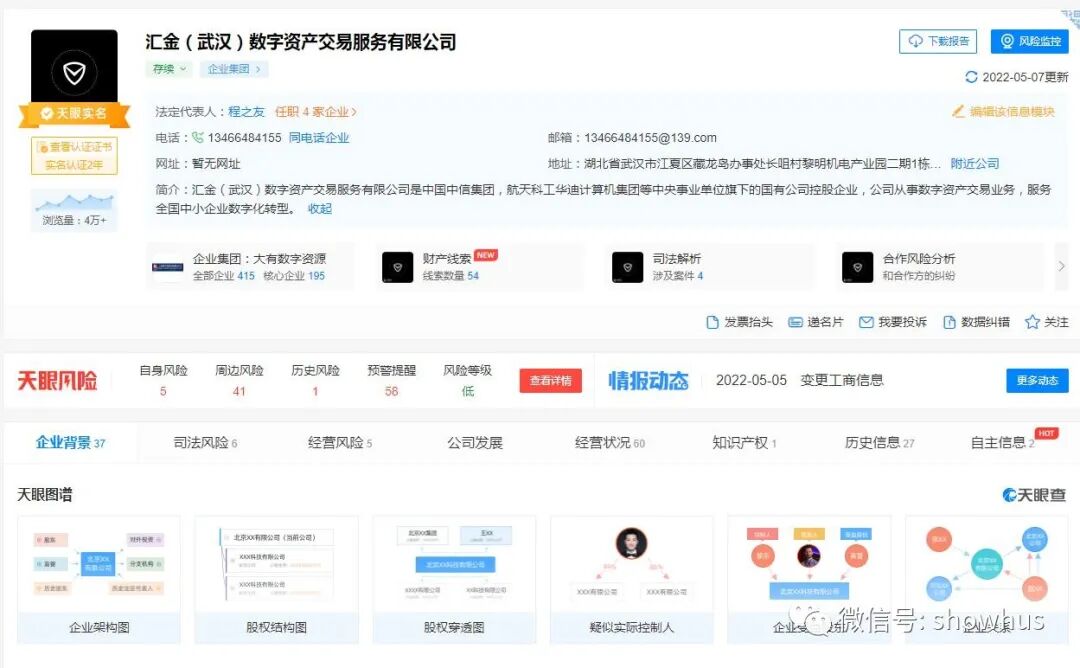Open 周边风险 count 41
Image resolution: width=1080 pixels, height=668 pixels.
[239, 391]
